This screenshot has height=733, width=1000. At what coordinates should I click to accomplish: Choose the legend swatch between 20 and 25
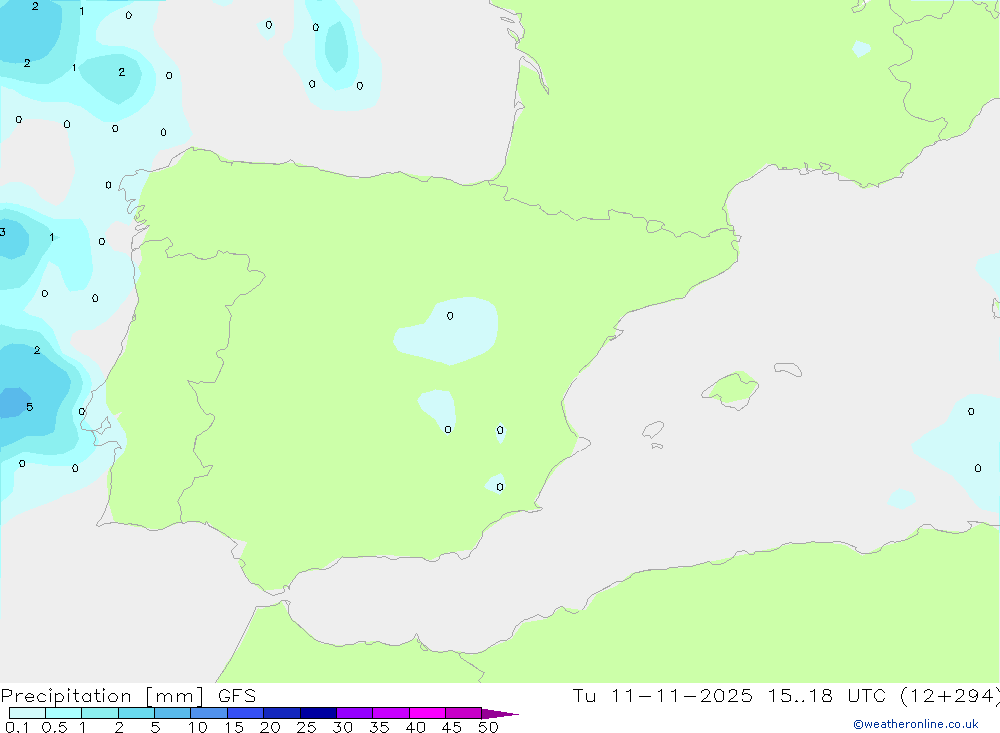(x=282, y=713)
